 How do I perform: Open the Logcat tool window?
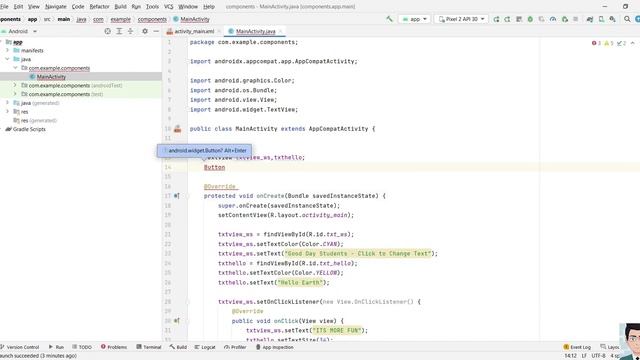205,347
